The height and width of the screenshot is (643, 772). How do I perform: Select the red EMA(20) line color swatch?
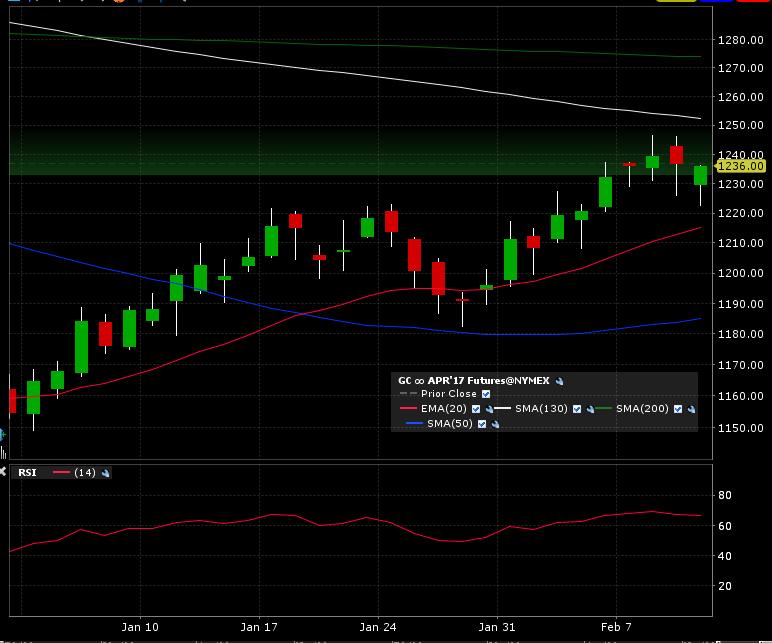406,409
